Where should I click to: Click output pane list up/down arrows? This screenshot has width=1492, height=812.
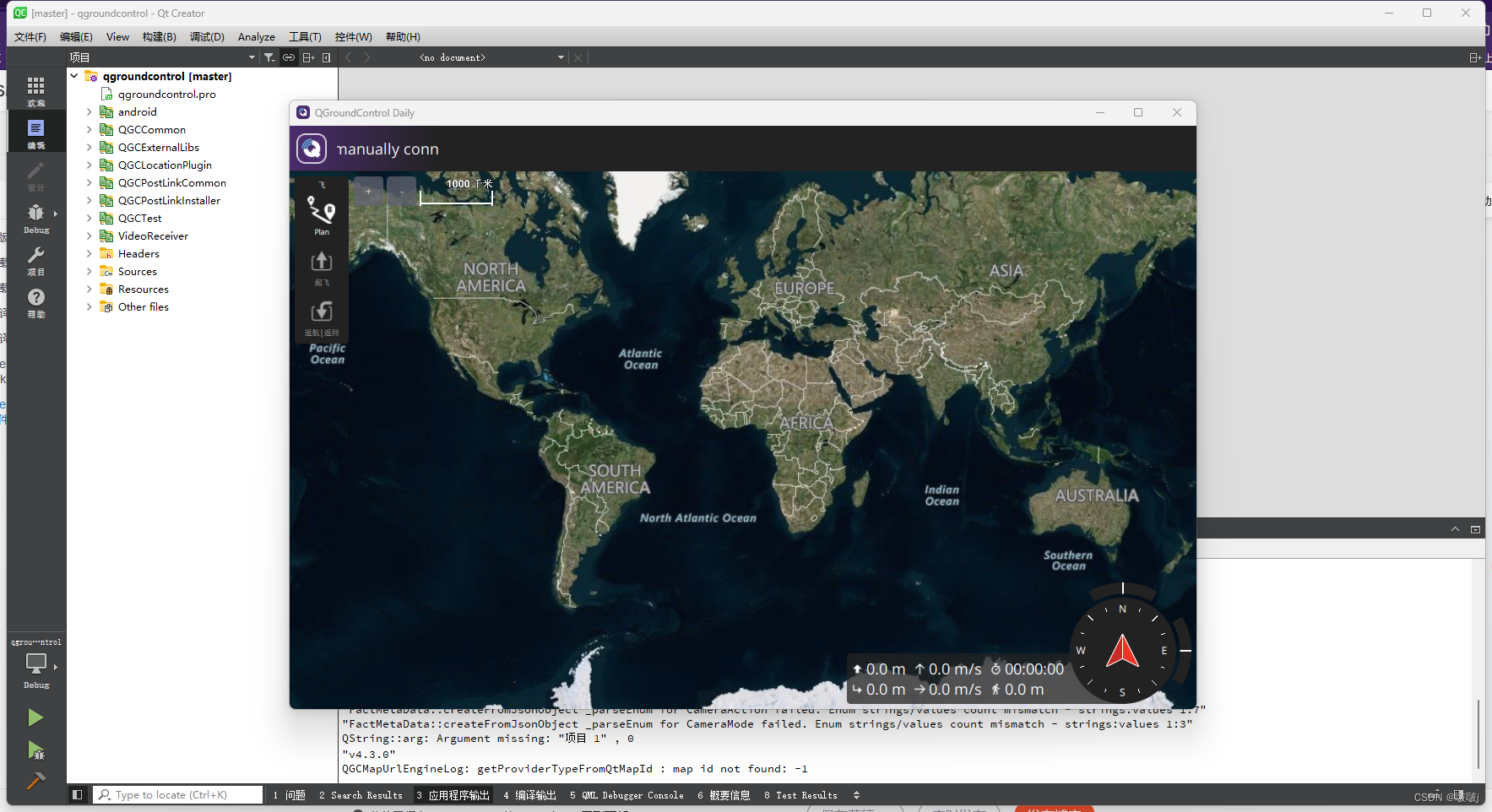coord(856,795)
